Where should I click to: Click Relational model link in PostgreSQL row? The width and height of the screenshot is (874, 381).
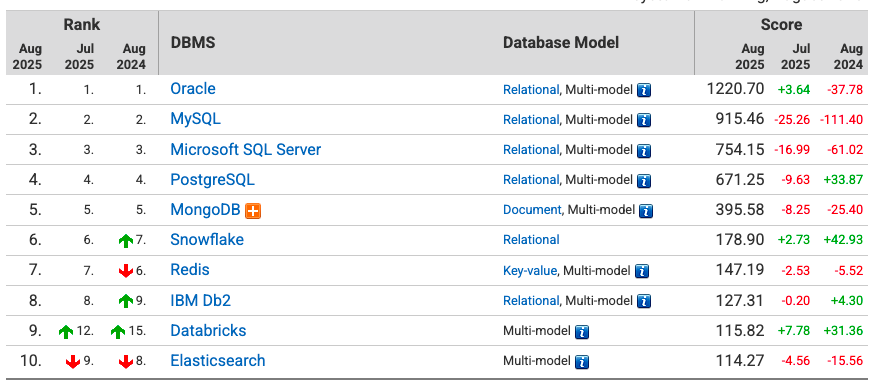(531, 180)
